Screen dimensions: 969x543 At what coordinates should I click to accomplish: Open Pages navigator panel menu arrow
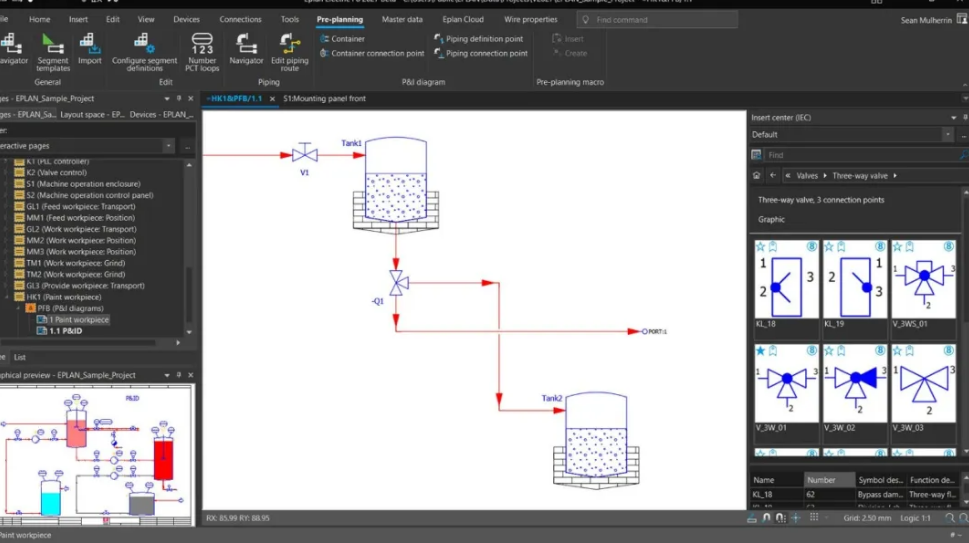(x=167, y=98)
